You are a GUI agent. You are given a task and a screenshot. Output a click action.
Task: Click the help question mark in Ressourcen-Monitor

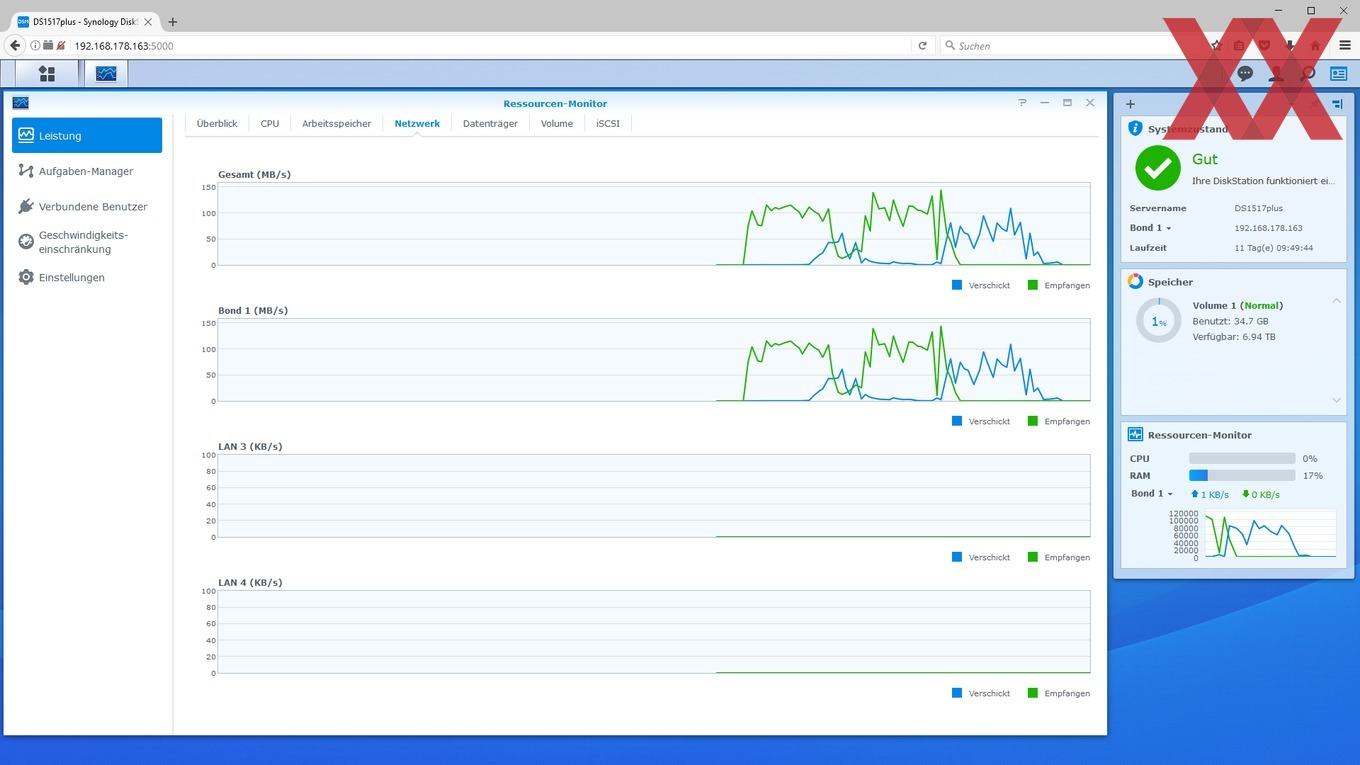1022,103
